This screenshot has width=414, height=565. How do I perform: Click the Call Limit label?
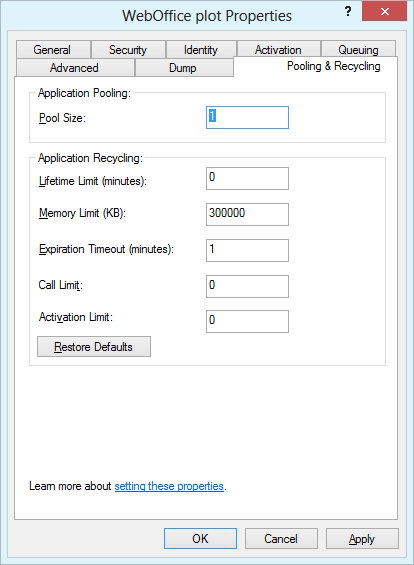(x=61, y=285)
